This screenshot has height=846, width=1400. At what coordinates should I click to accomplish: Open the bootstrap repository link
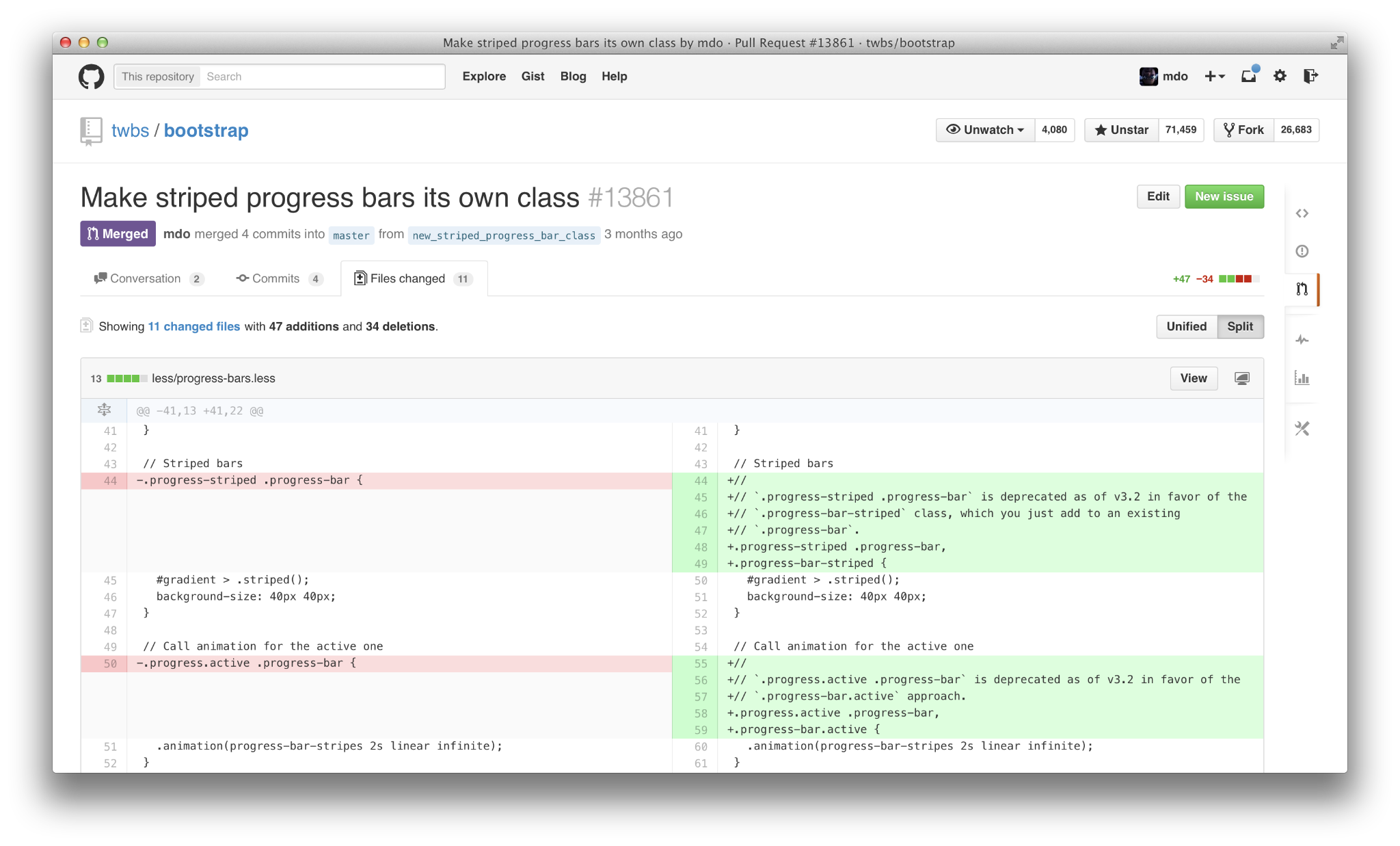click(x=206, y=131)
